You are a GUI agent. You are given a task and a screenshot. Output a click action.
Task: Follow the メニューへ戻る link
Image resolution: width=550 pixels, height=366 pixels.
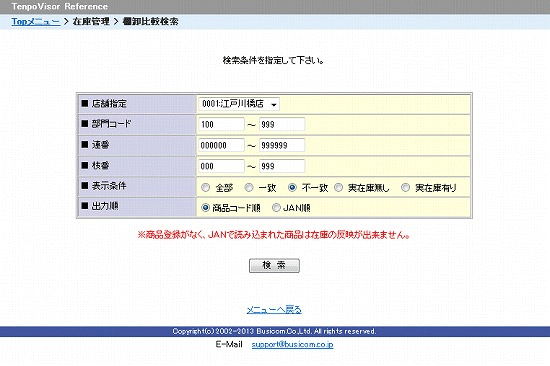tap(274, 310)
